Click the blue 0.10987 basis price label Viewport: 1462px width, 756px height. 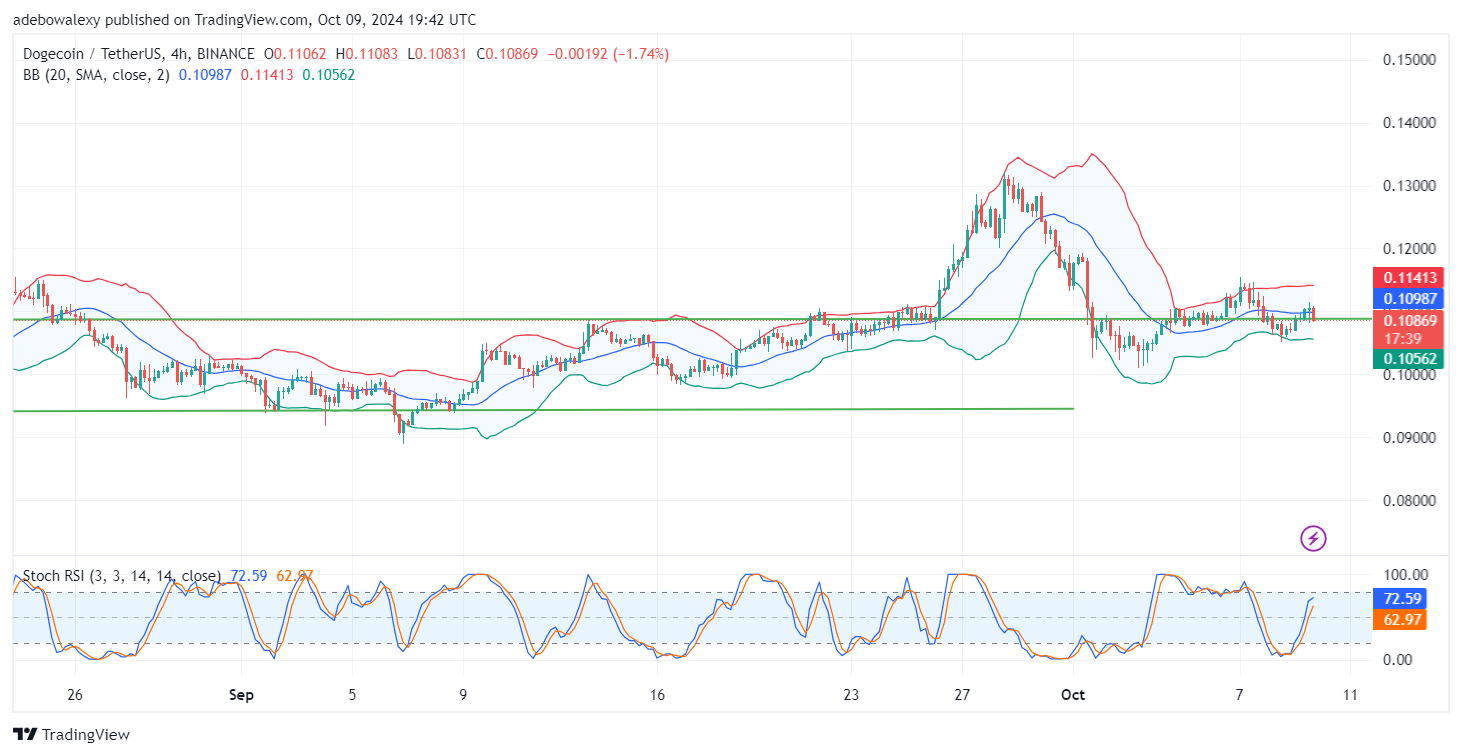pyautogui.click(x=1410, y=298)
